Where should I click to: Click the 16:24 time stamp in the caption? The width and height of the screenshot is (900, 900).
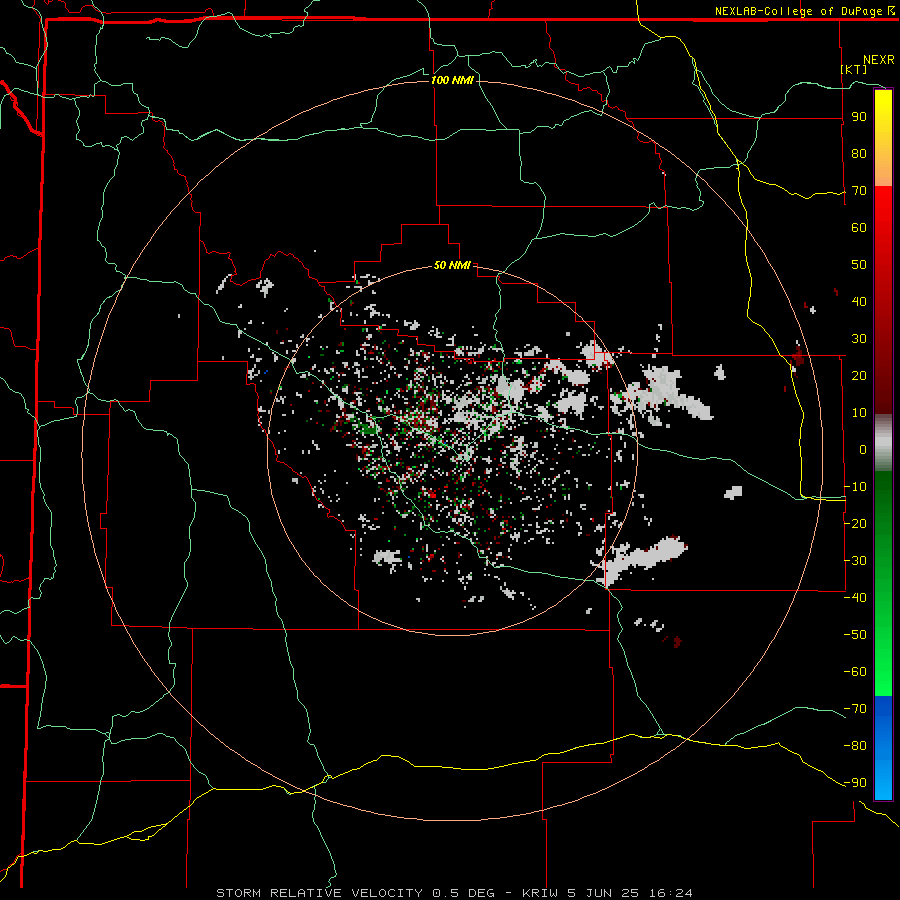670,893
